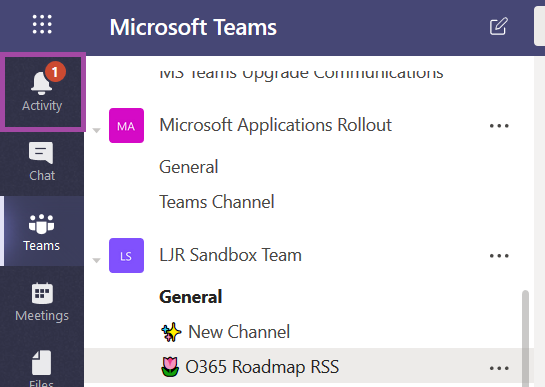
Task: Open more options for Microsoft Applications Rollout
Action: (x=499, y=126)
